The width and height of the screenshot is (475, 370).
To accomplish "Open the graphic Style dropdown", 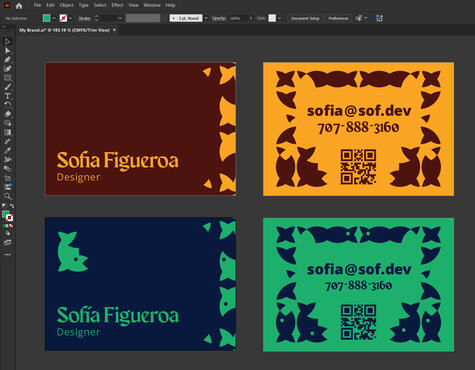I will click(x=280, y=18).
